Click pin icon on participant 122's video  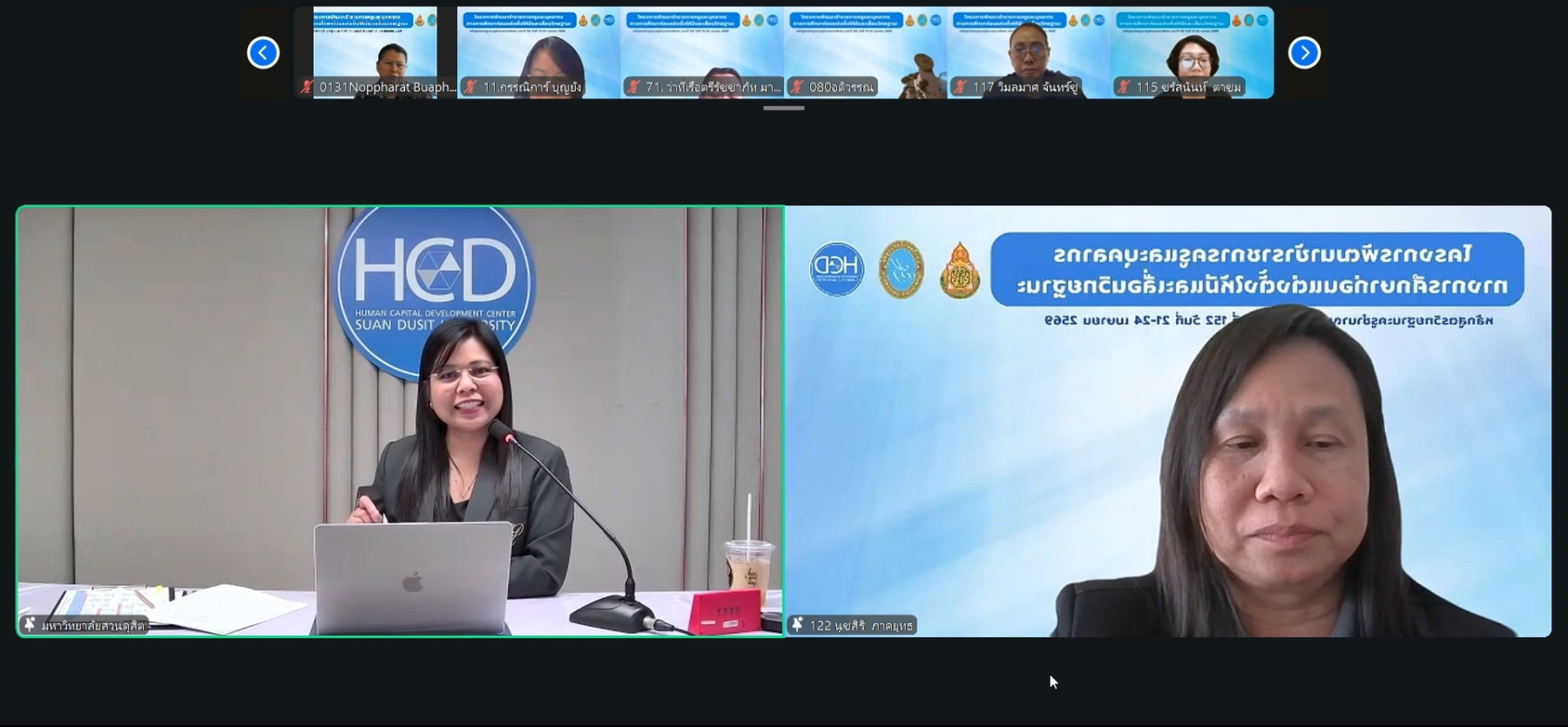[797, 624]
